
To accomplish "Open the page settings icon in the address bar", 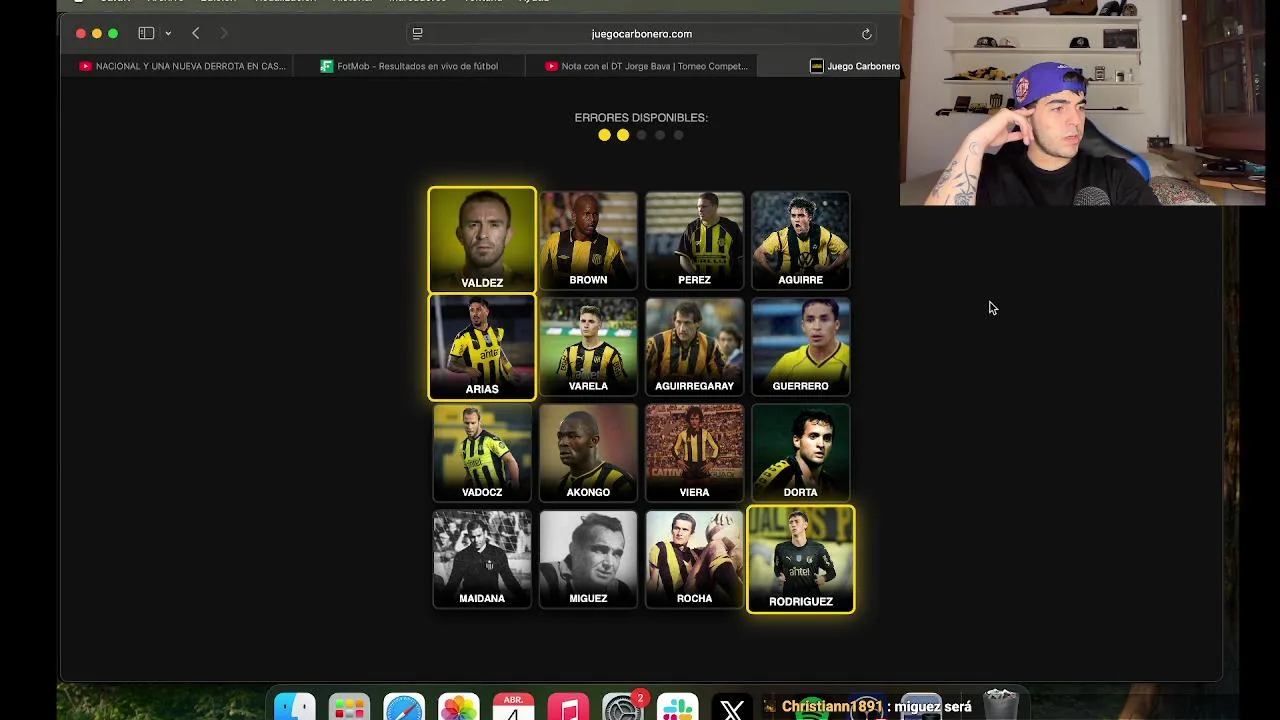I will point(417,33).
